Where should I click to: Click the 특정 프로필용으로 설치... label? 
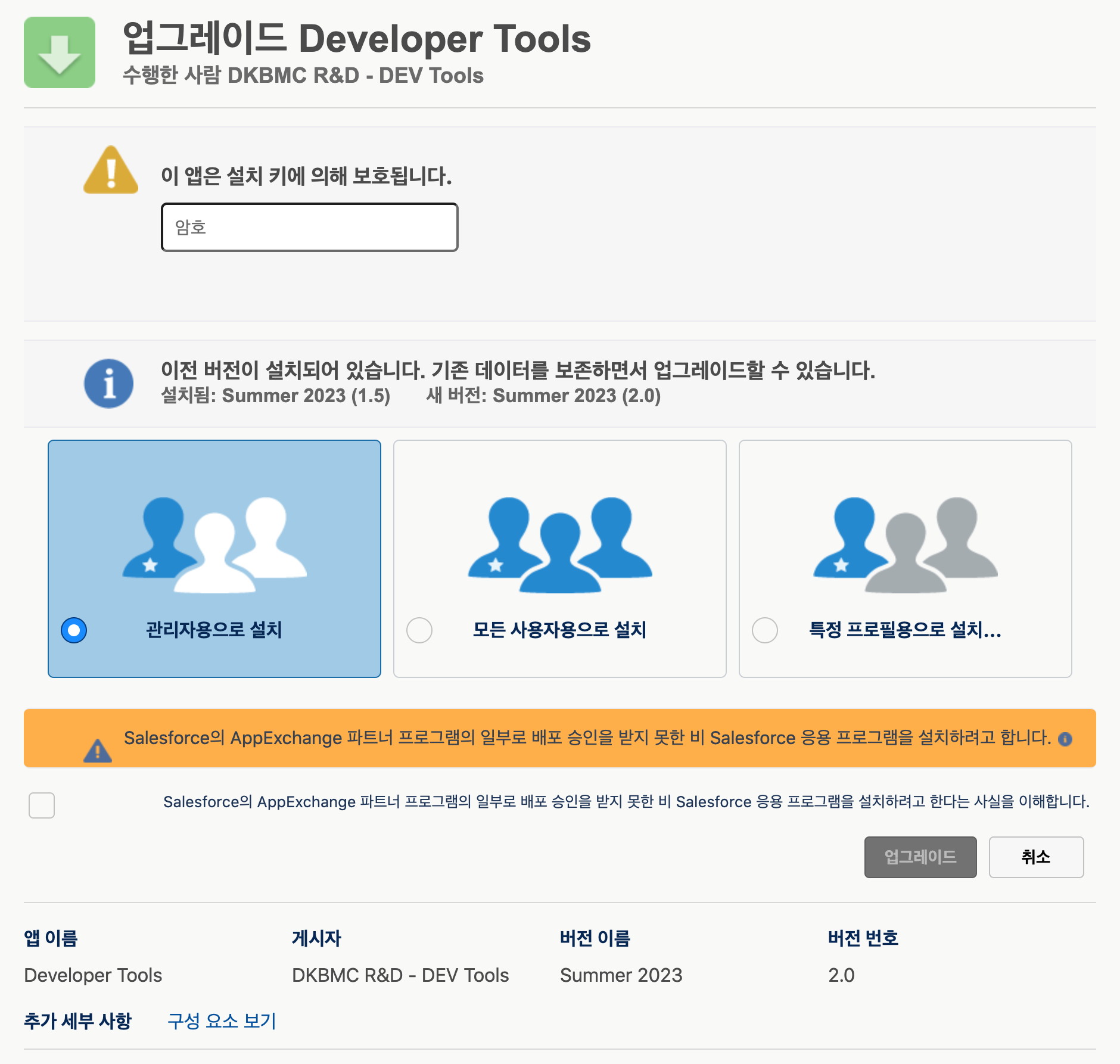(x=906, y=630)
